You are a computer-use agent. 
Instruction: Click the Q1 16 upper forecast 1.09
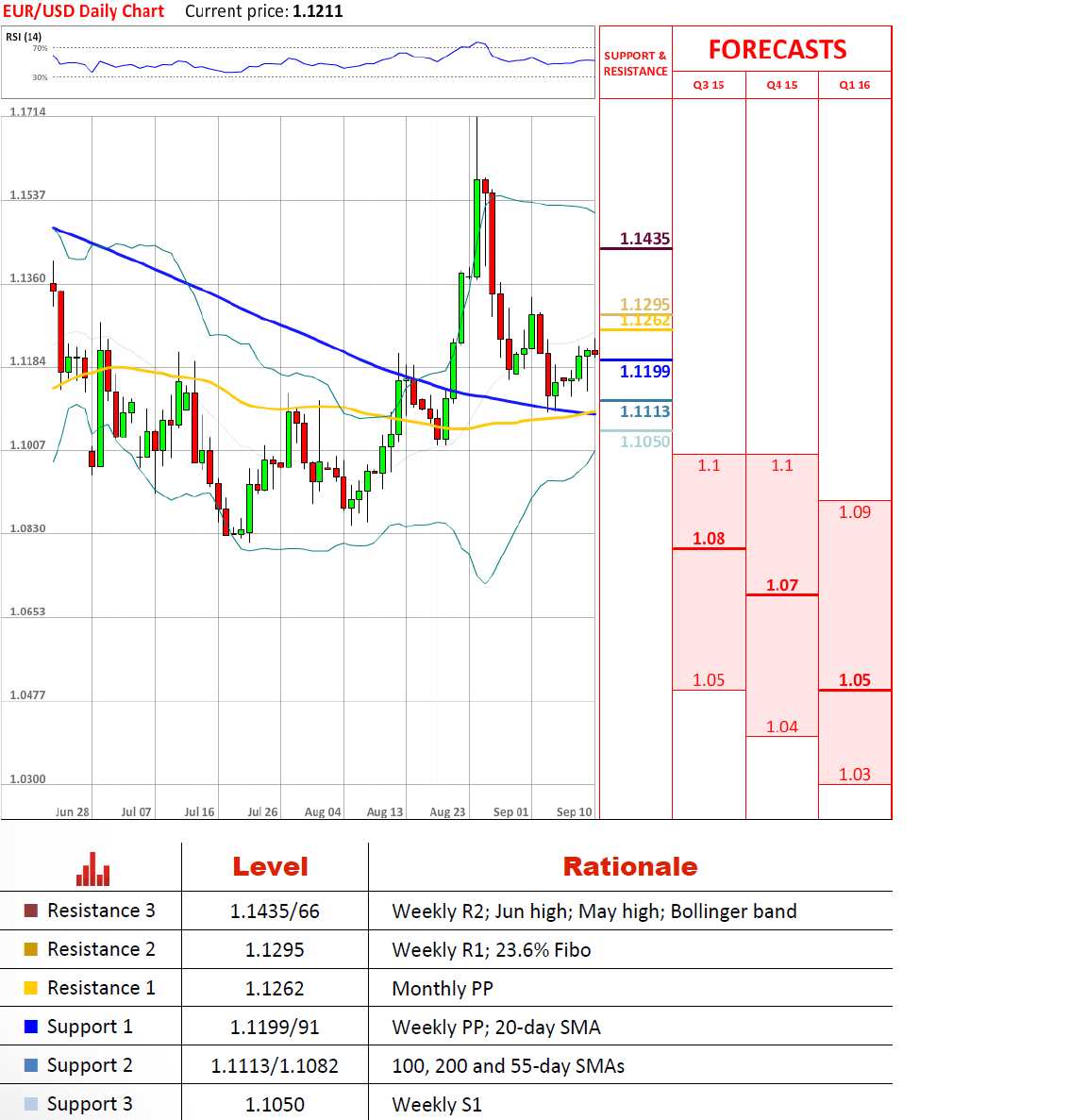(x=855, y=512)
